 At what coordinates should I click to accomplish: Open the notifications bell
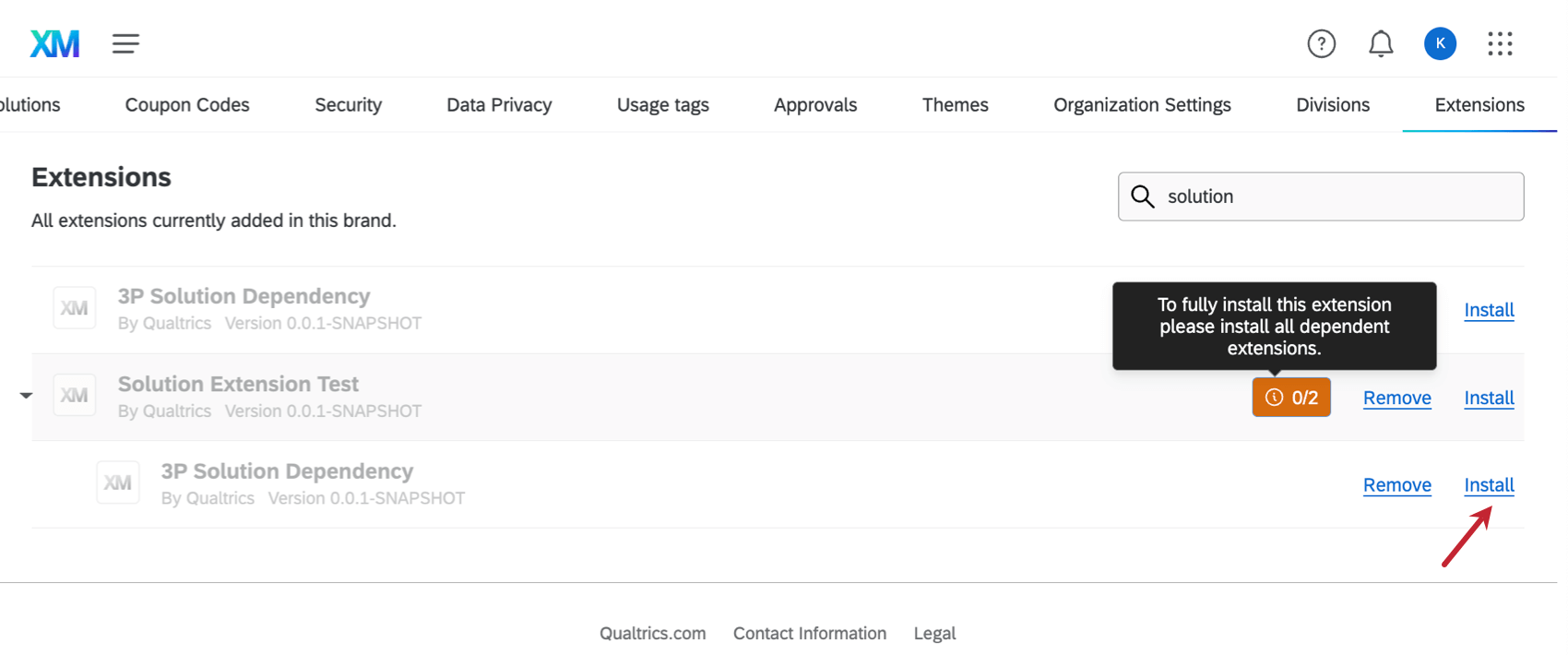tap(1380, 43)
